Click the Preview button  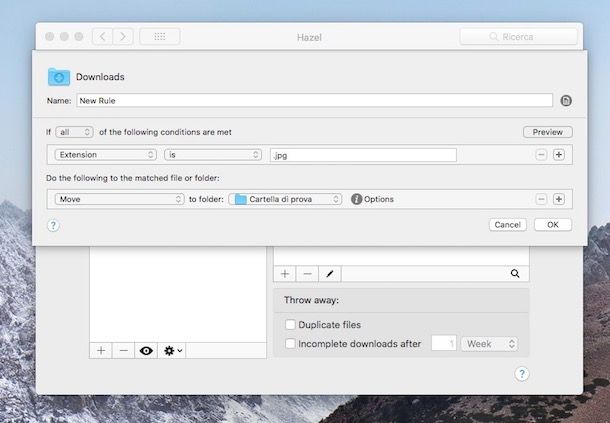click(x=547, y=132)
